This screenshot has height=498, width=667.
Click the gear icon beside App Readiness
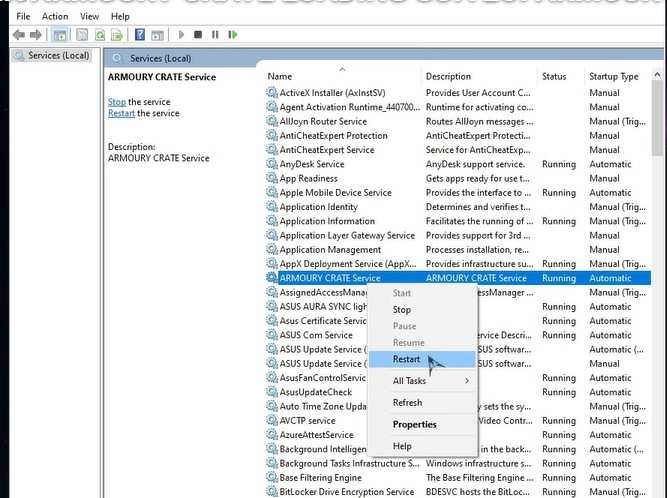tap(272, 178)
